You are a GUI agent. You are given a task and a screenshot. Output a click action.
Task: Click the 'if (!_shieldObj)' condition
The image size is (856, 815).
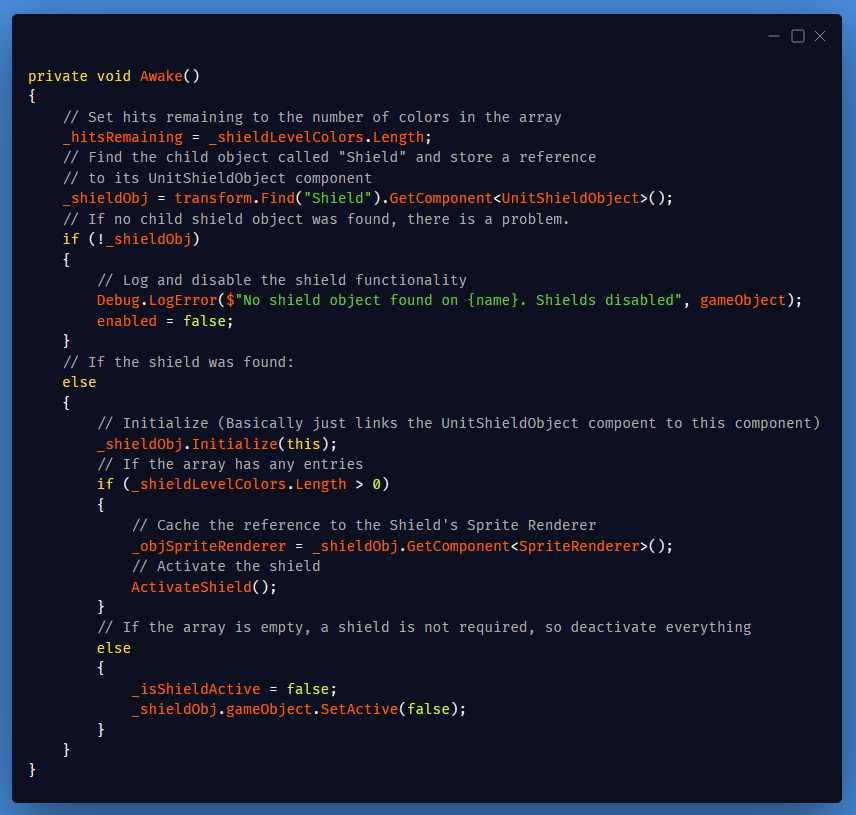tap(131, 239)
